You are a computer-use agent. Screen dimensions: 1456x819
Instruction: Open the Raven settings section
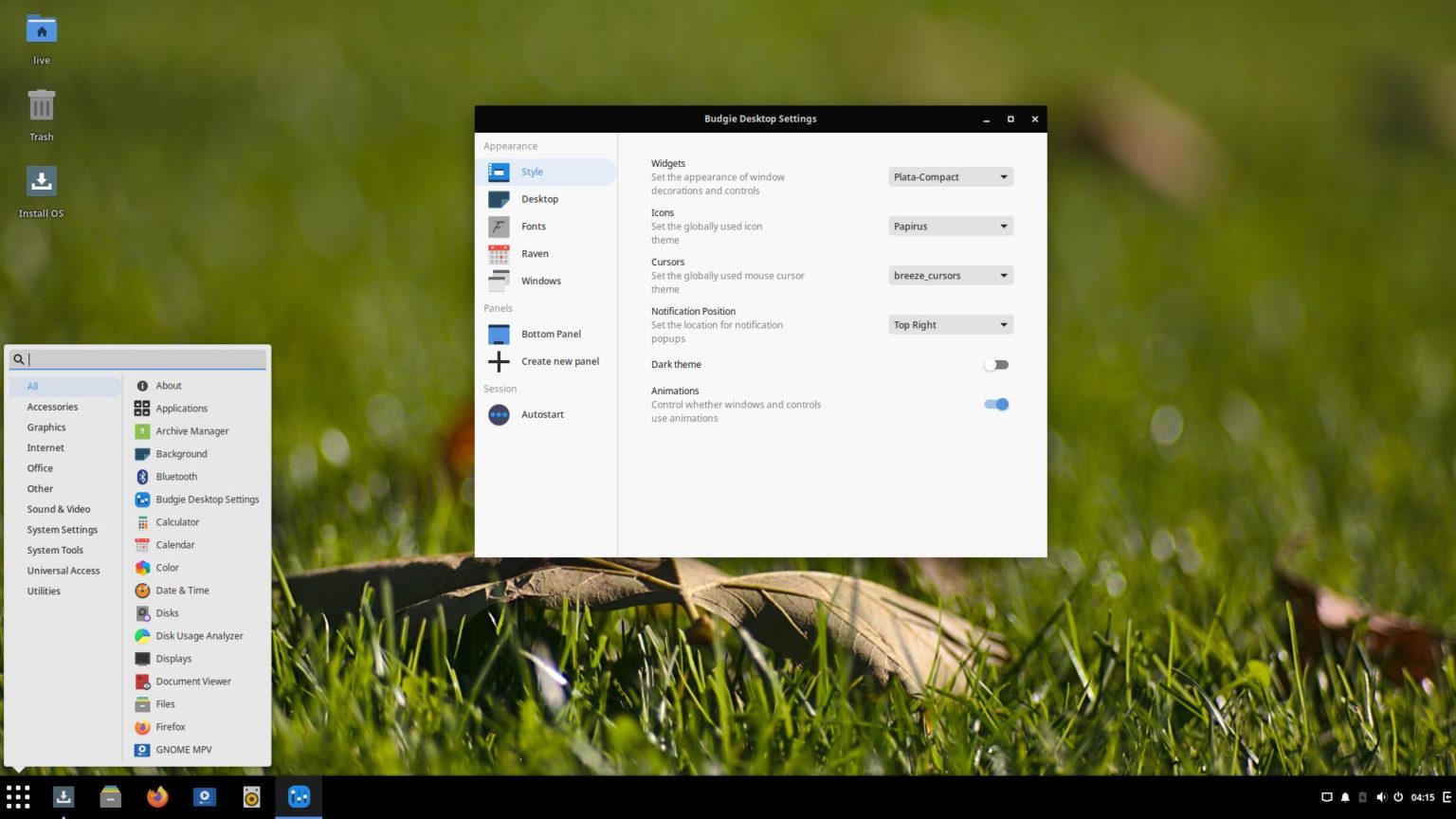(x=535, y=253)
